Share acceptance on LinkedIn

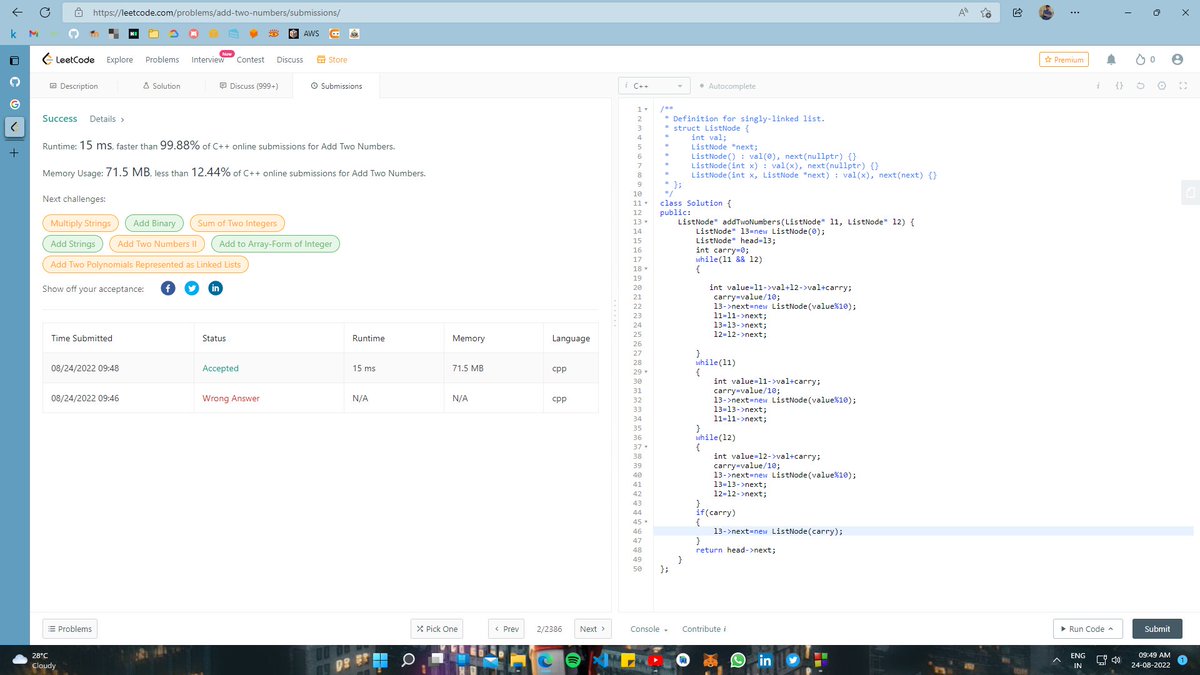tap(215, 289)
